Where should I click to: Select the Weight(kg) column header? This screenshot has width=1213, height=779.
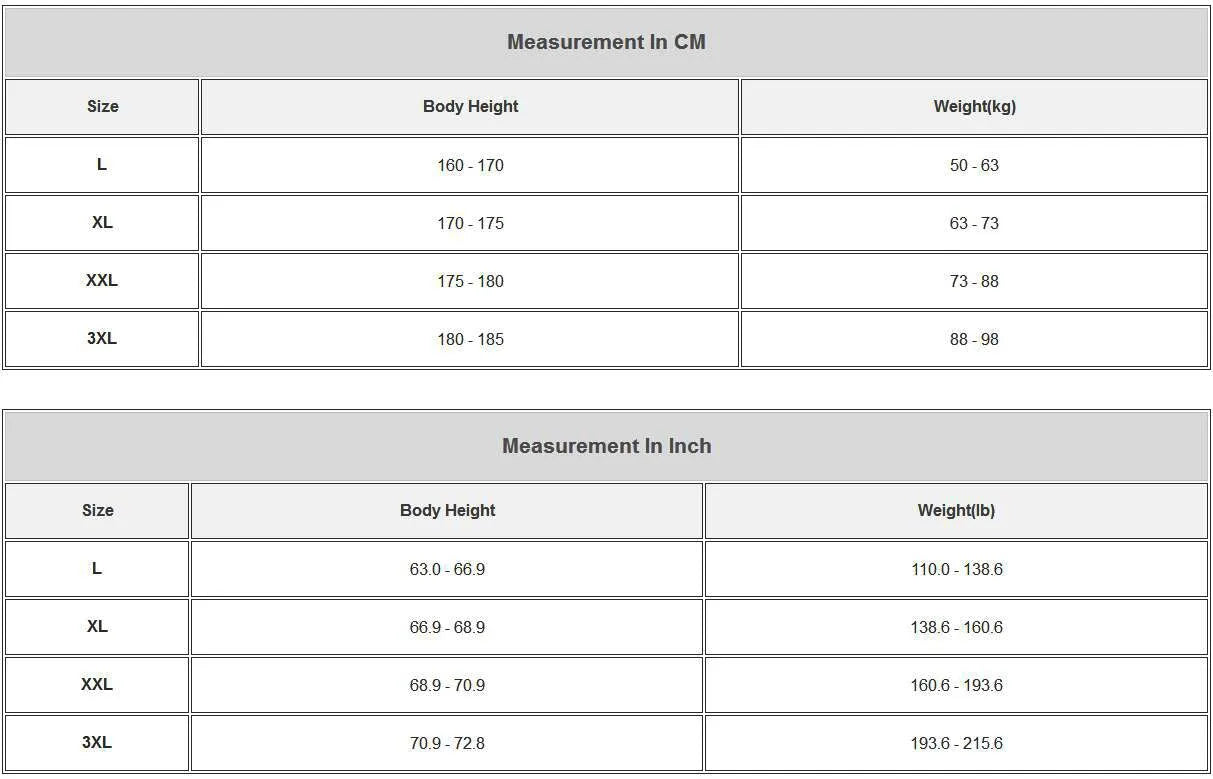[x=974, y=107]
